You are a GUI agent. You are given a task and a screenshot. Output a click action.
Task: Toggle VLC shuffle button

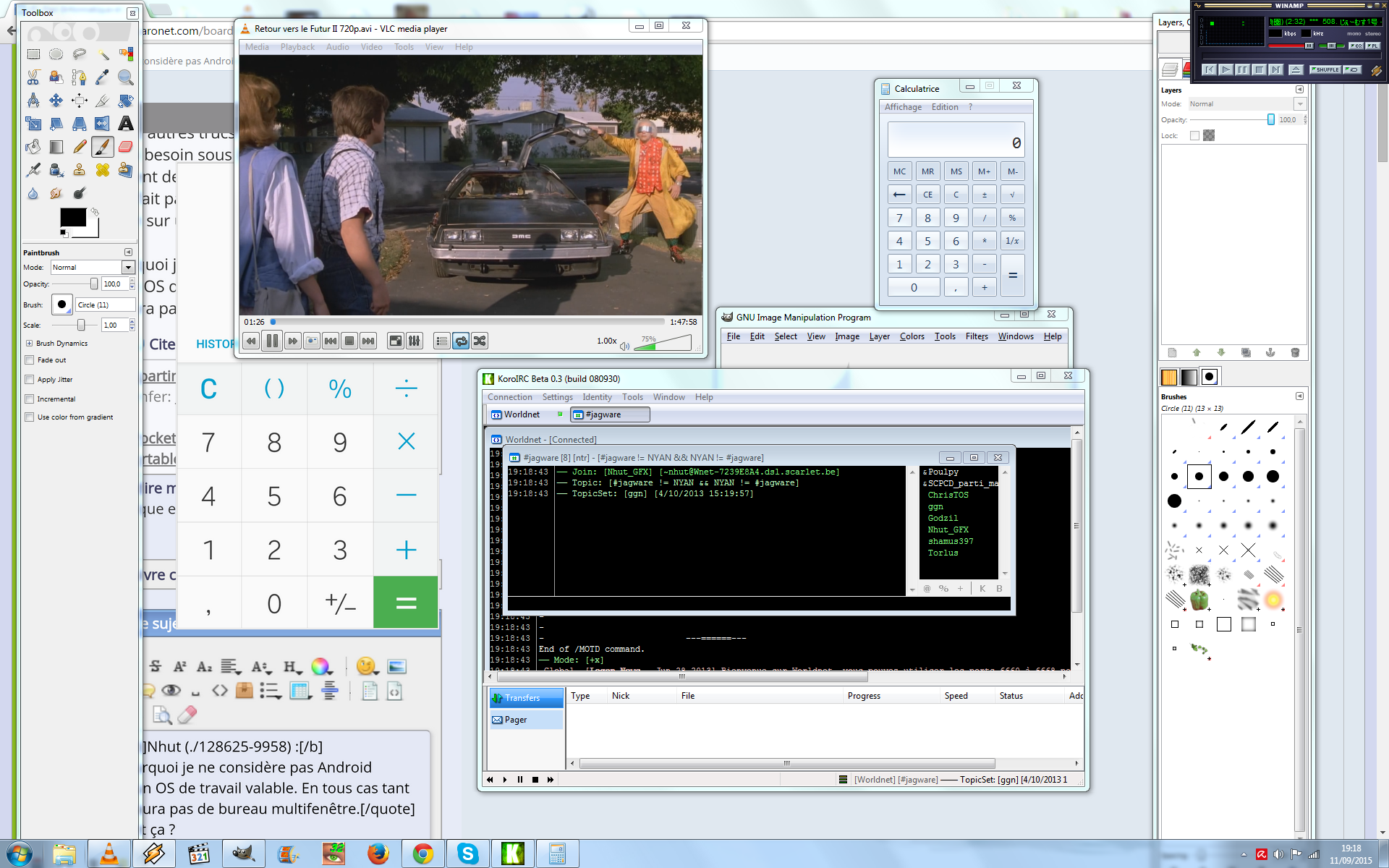click(480, 341)
